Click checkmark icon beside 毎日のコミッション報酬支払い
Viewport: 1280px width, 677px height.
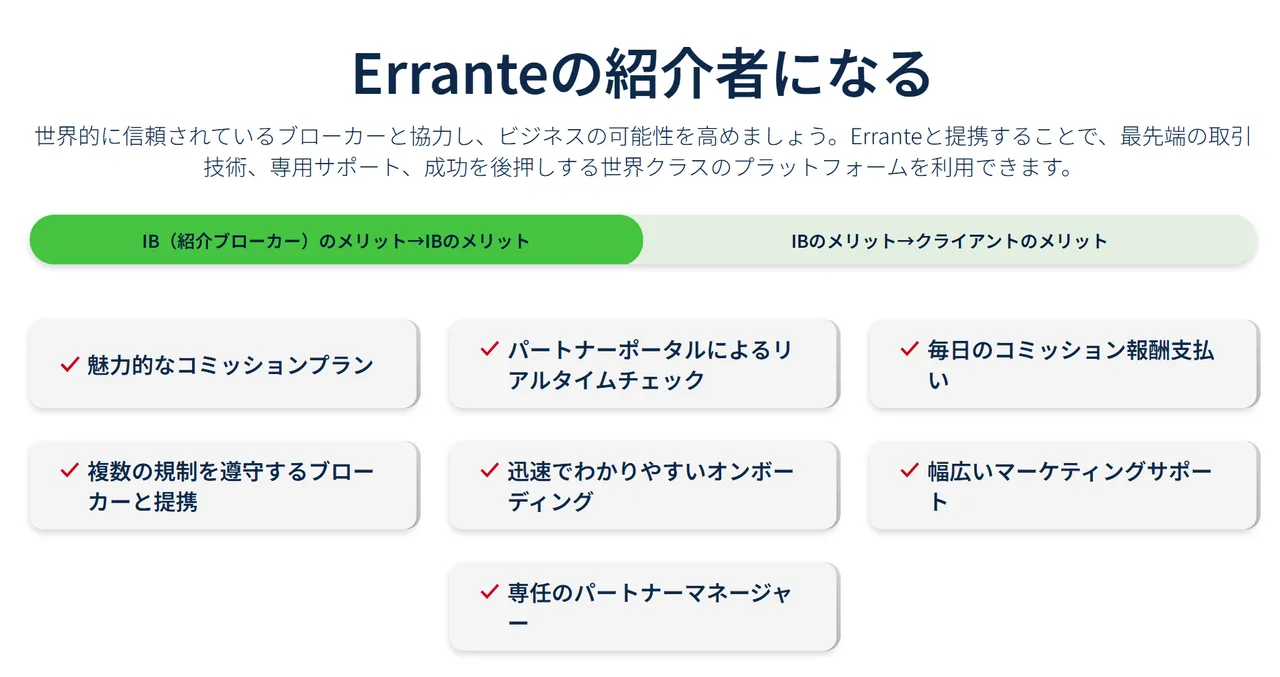coord(909,349)
